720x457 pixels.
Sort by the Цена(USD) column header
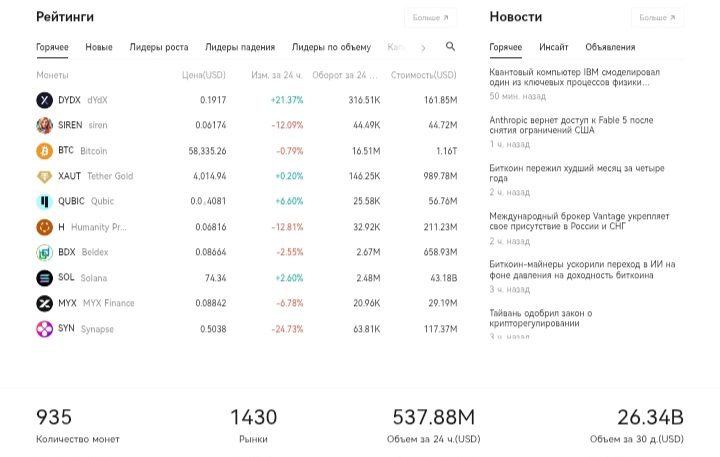204,75
